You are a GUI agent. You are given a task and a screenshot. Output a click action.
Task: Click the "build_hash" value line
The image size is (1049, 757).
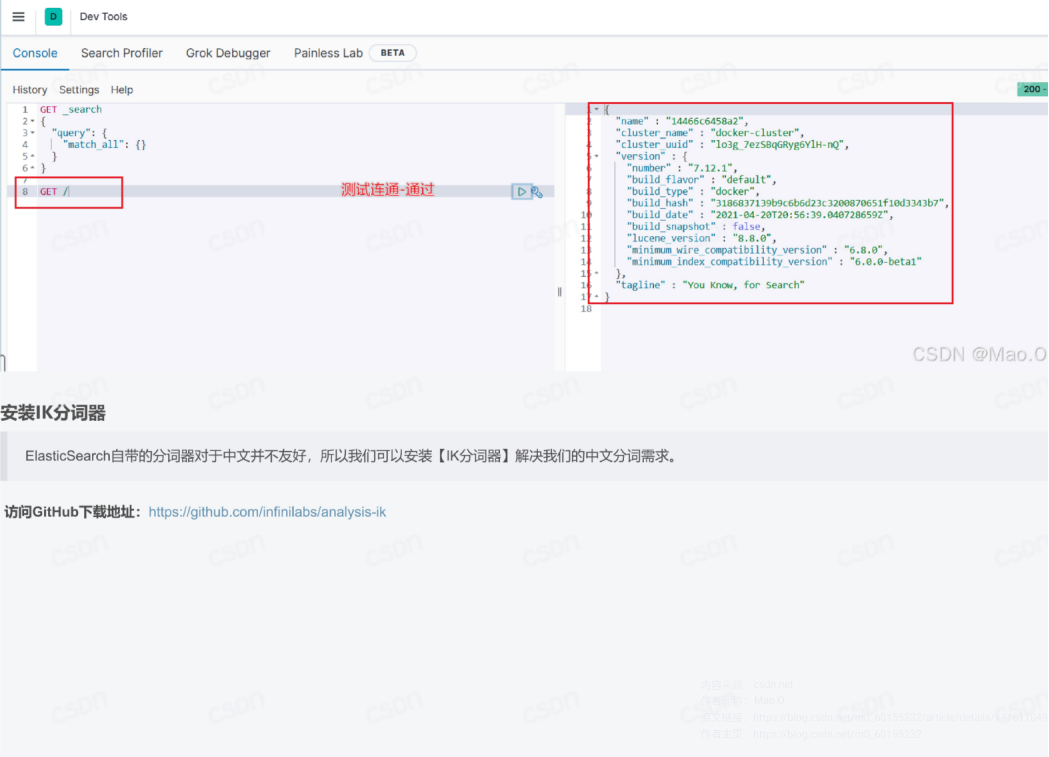pyautogui.click(x=788, y=203)
